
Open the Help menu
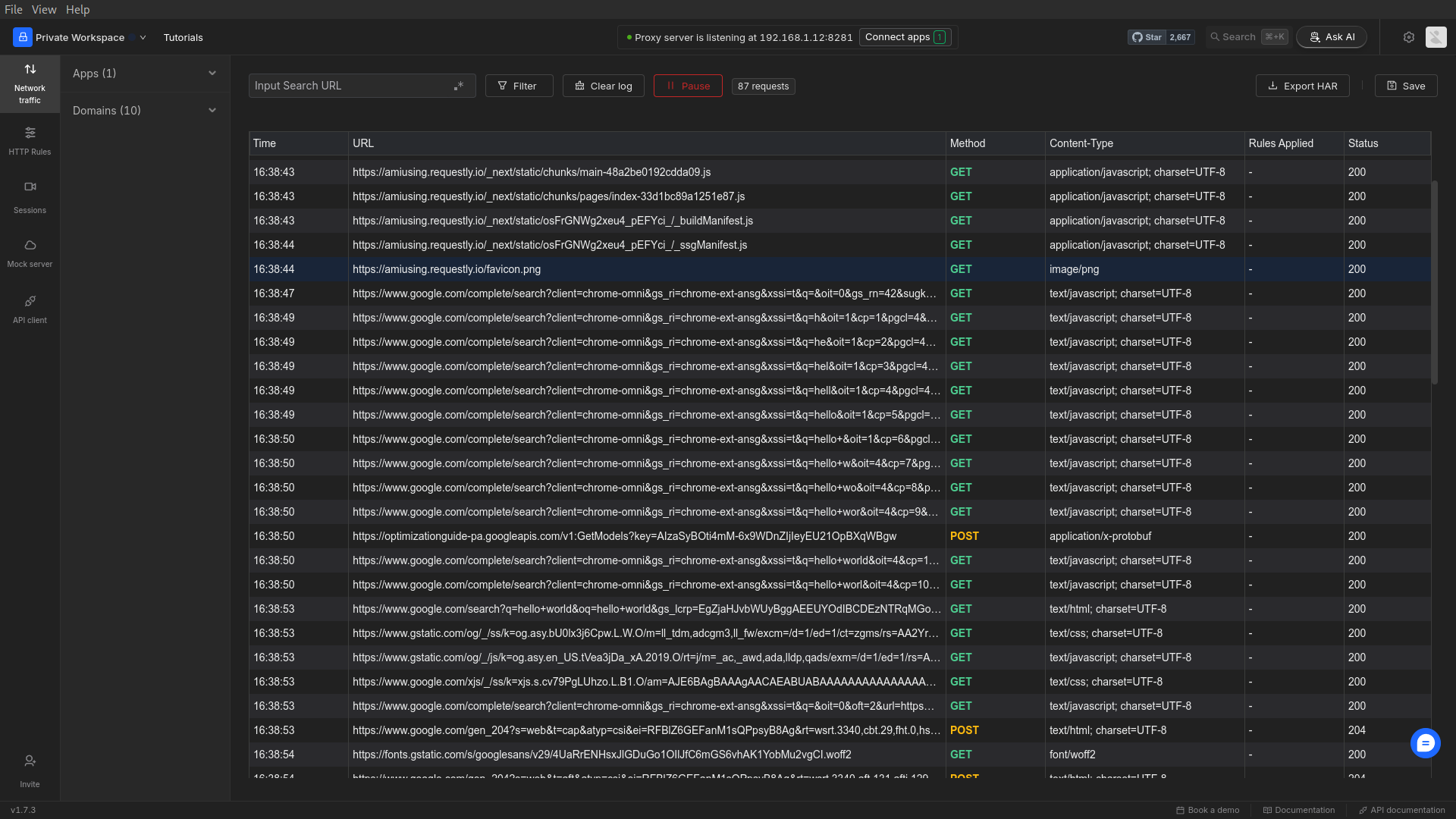point(77,10)
